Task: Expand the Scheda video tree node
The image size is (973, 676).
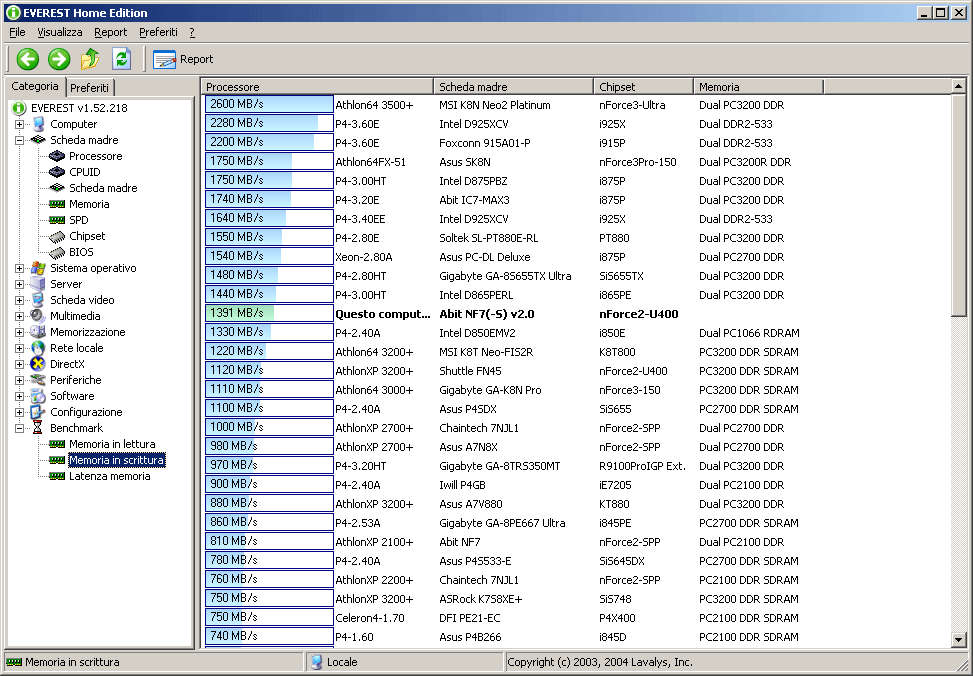Action: [x=19, y=300]
